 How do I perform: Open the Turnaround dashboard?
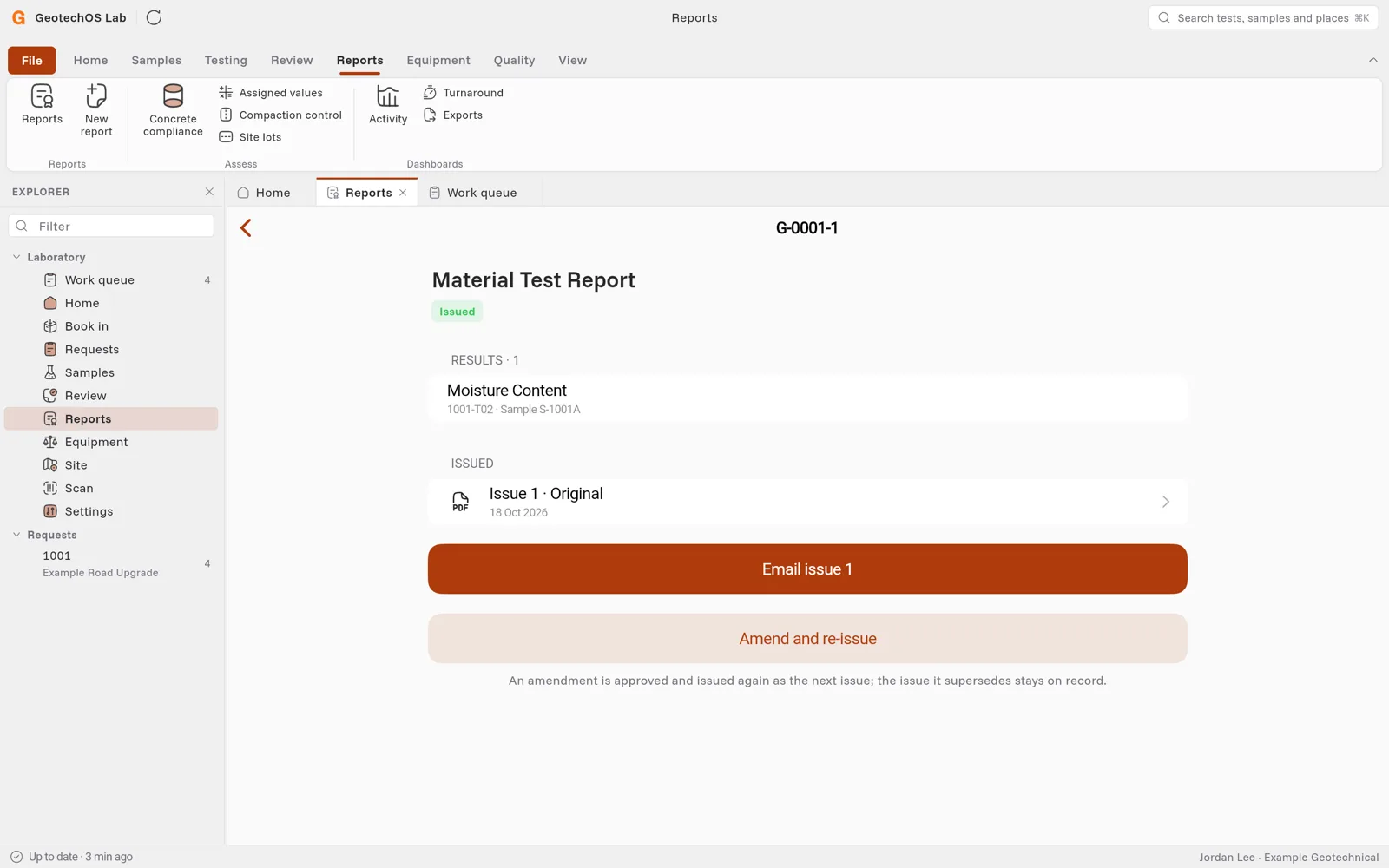463,93
